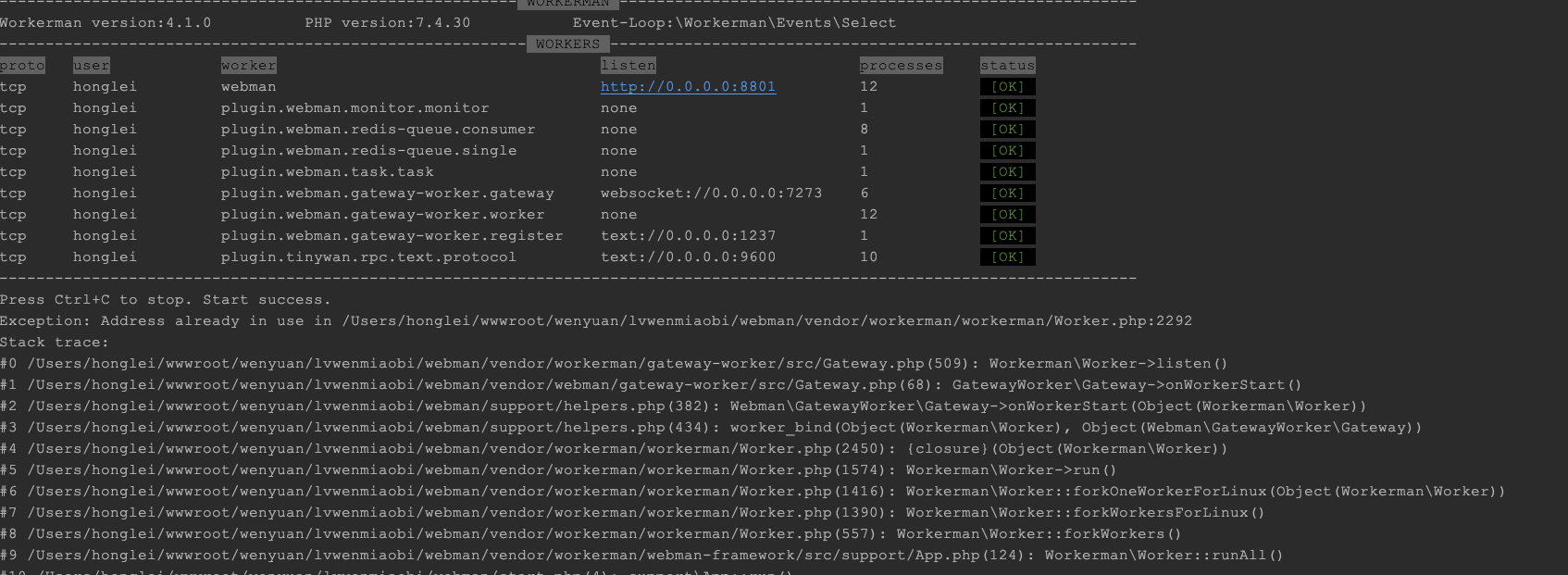Viewport: 1568px width, 575px height.
Task: Click the plugin.webman.gateway-worker.worker worker name
Action: pos(382,215)
